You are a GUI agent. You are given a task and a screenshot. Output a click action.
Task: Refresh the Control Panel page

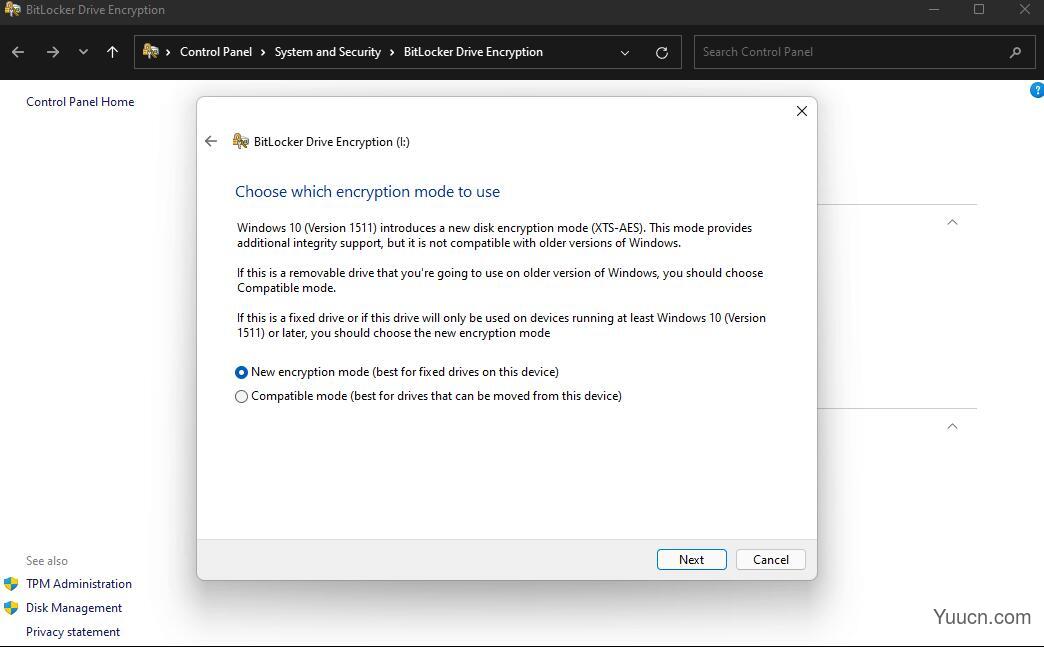click(x=662, y=53)
